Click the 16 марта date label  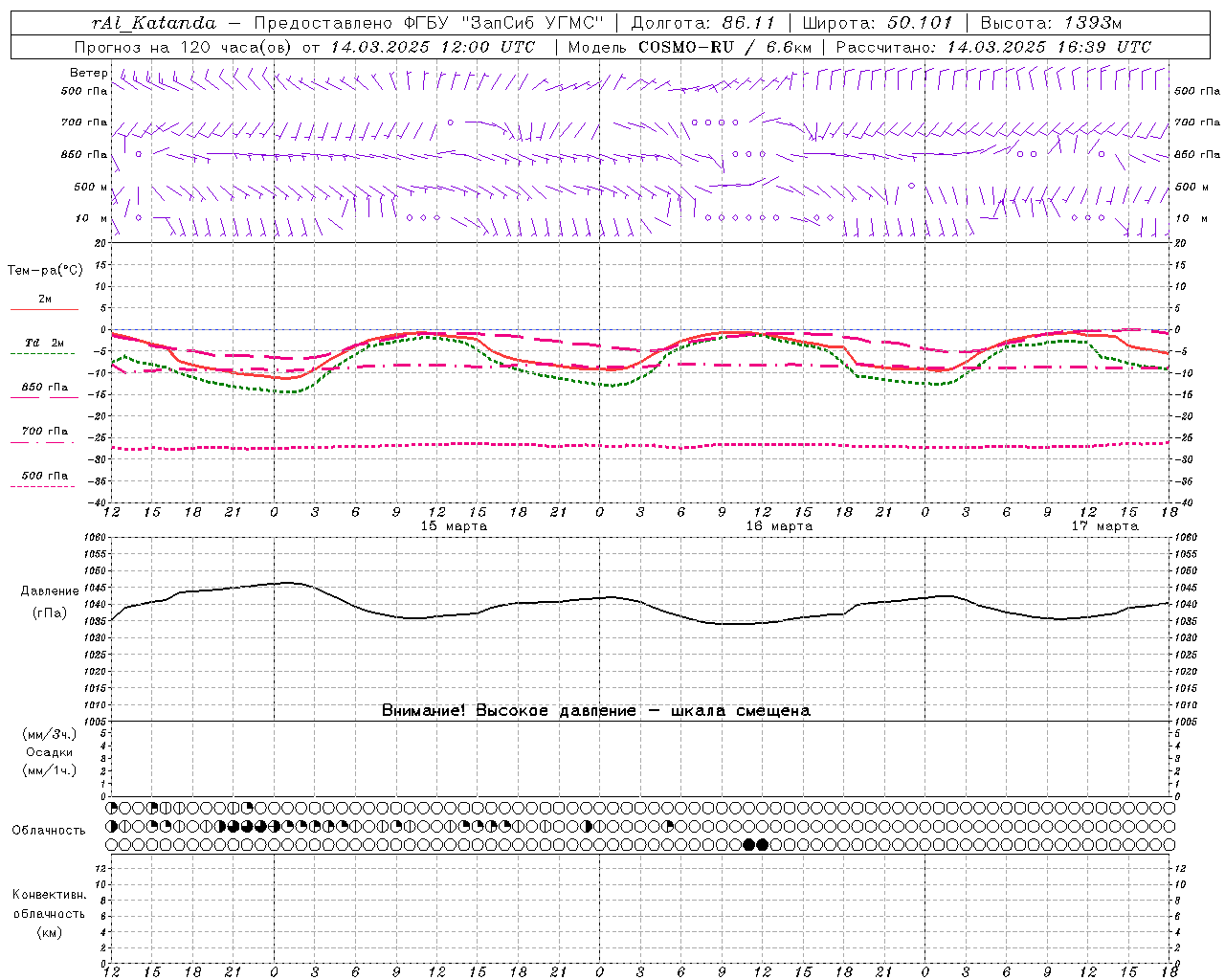[779, 526]
